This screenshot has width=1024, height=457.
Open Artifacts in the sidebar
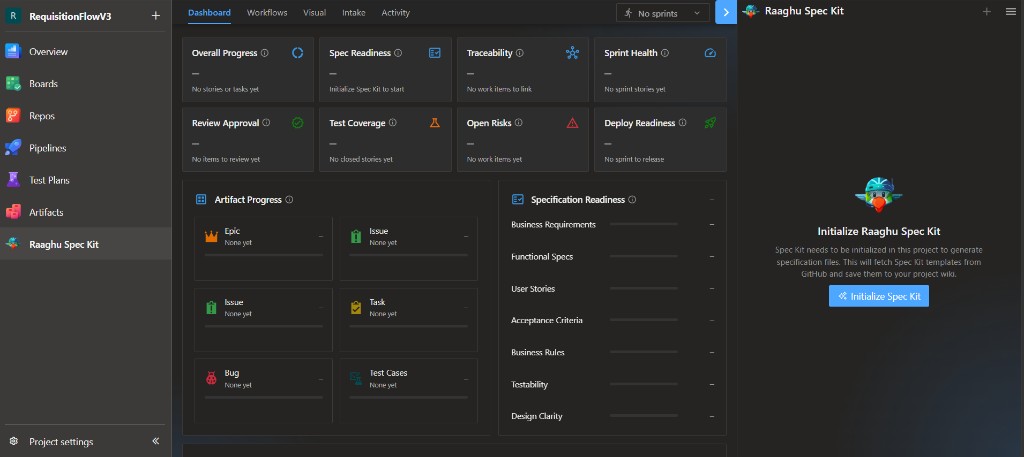(x=86, y=212)
